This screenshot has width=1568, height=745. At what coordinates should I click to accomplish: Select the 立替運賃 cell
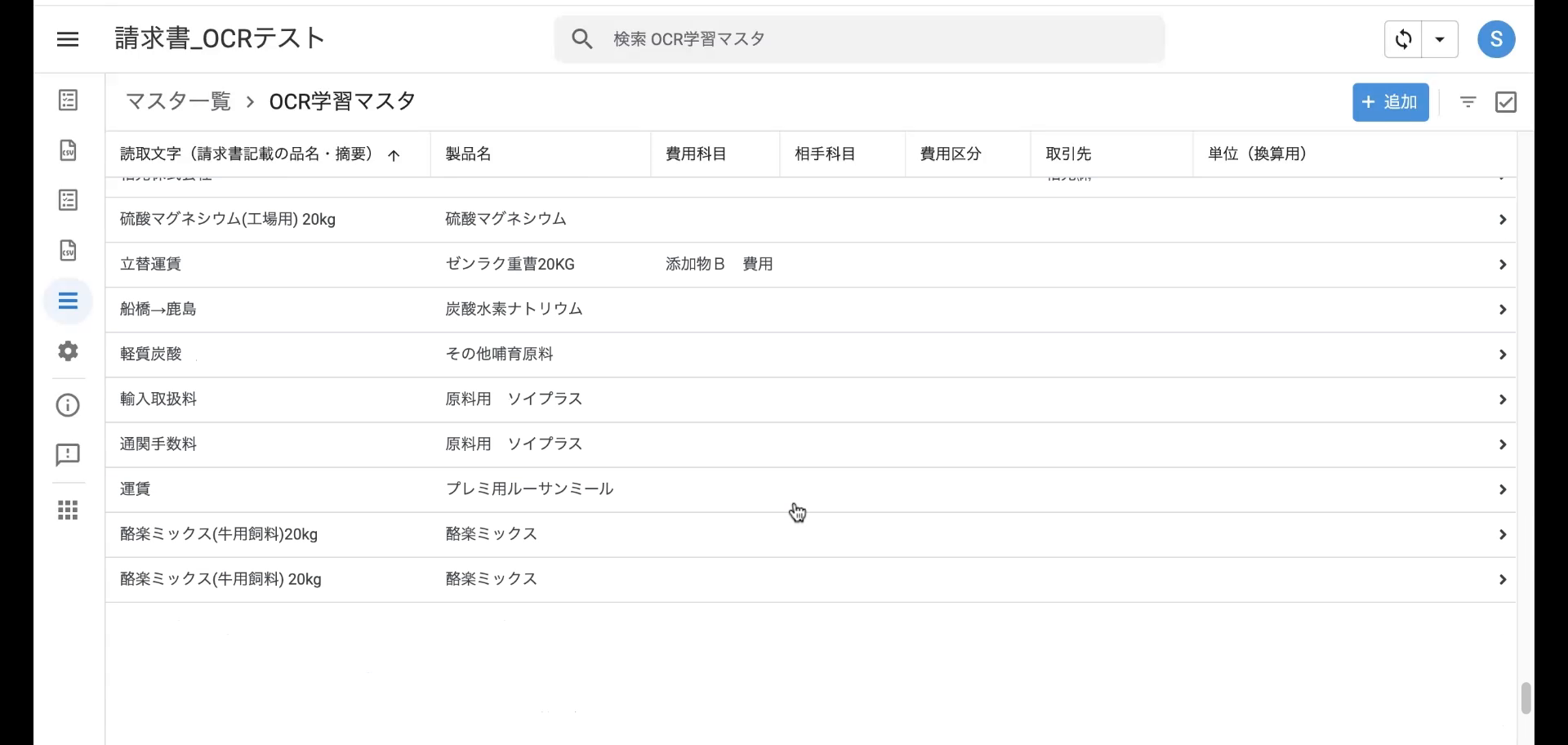[x=150, y=264]
